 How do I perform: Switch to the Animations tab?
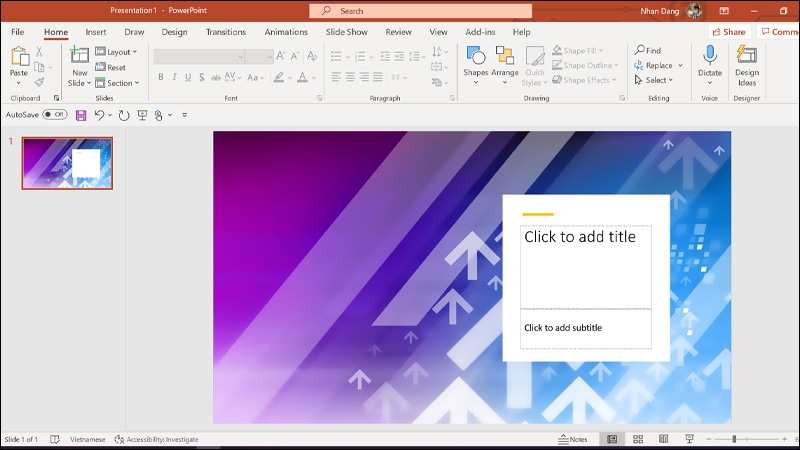(286, 32)
